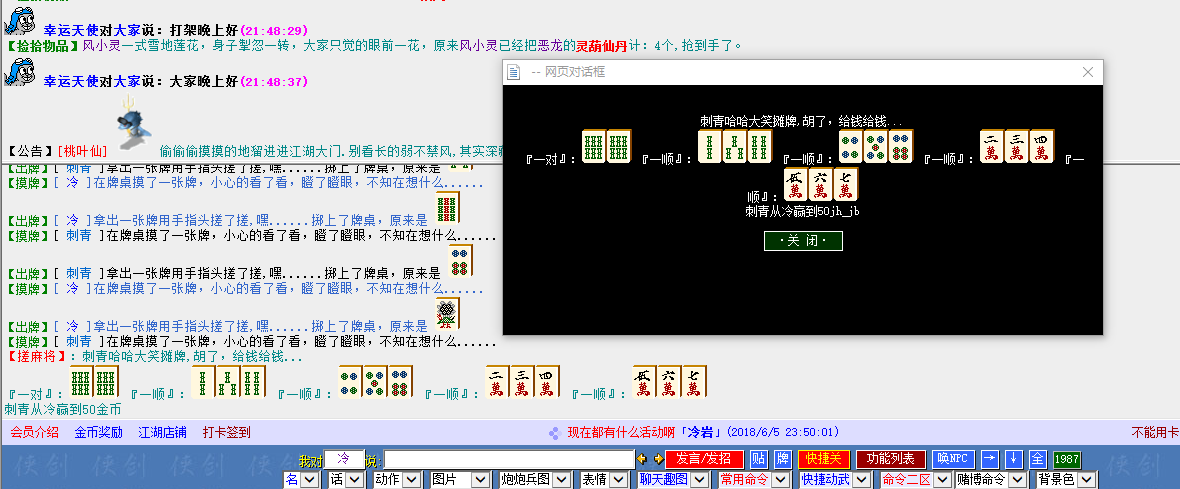Image resolution: width=1180 pixels, height=489 pixels.
Task: Open the 命令二区 dropdown
Action: pyautogui.click(x=915, y=479)
